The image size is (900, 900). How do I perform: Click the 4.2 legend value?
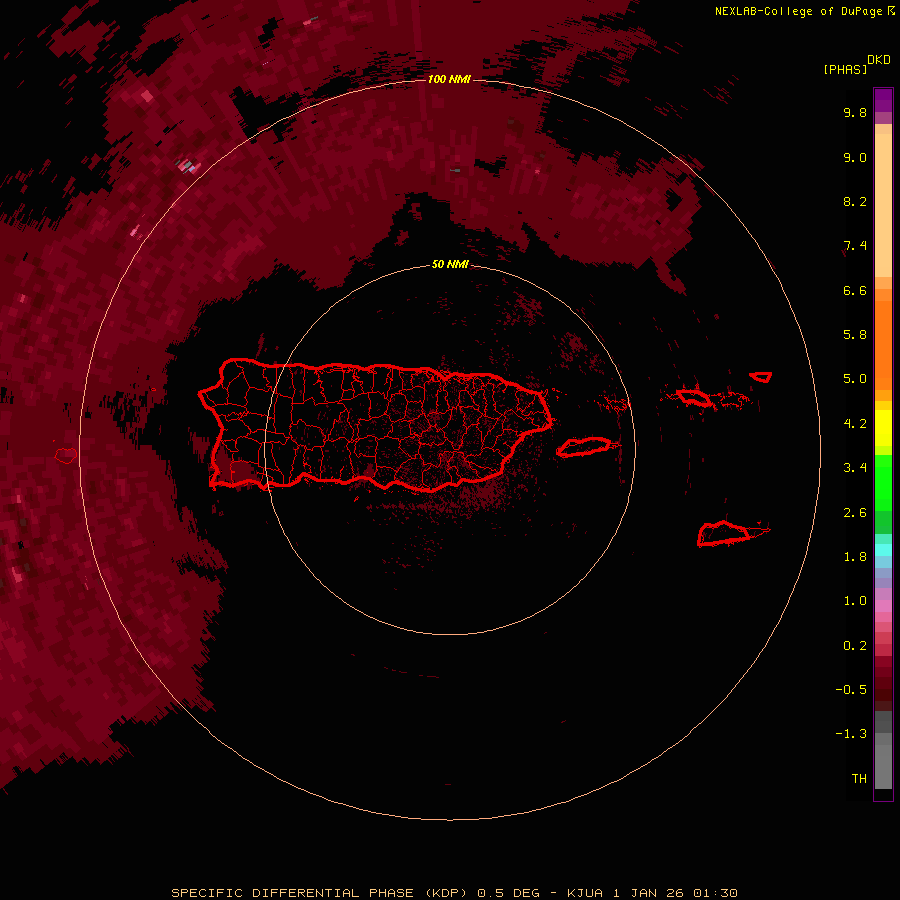pyautogui.click(x=855, y=424)
